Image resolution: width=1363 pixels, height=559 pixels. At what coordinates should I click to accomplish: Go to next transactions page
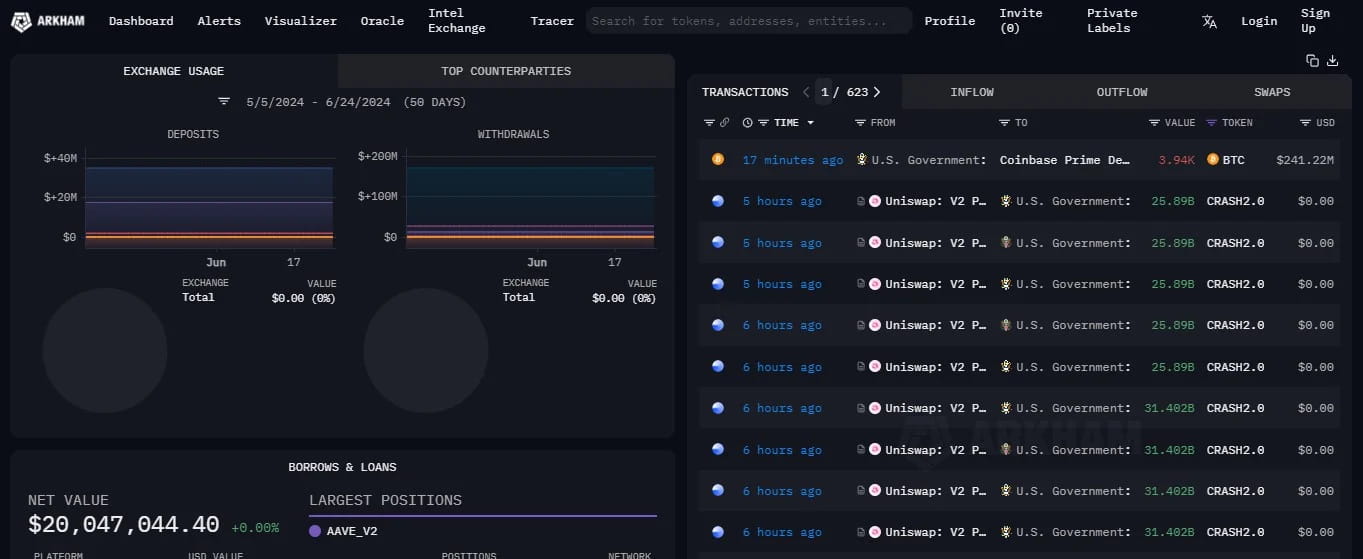point(877,92)
